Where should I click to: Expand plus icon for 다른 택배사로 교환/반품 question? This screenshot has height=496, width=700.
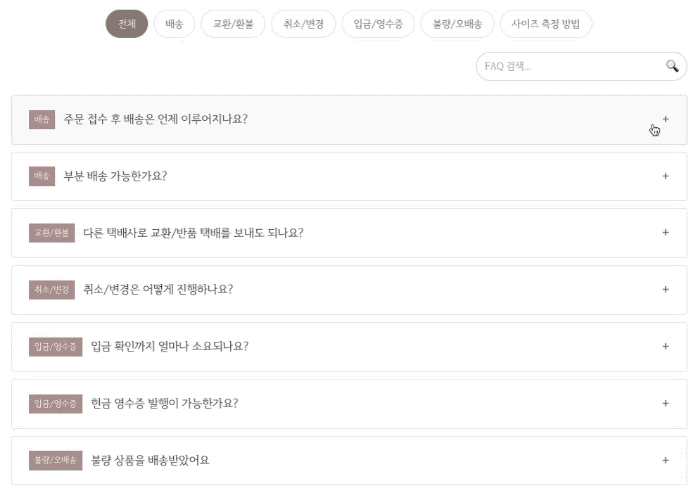click(666, 233)
